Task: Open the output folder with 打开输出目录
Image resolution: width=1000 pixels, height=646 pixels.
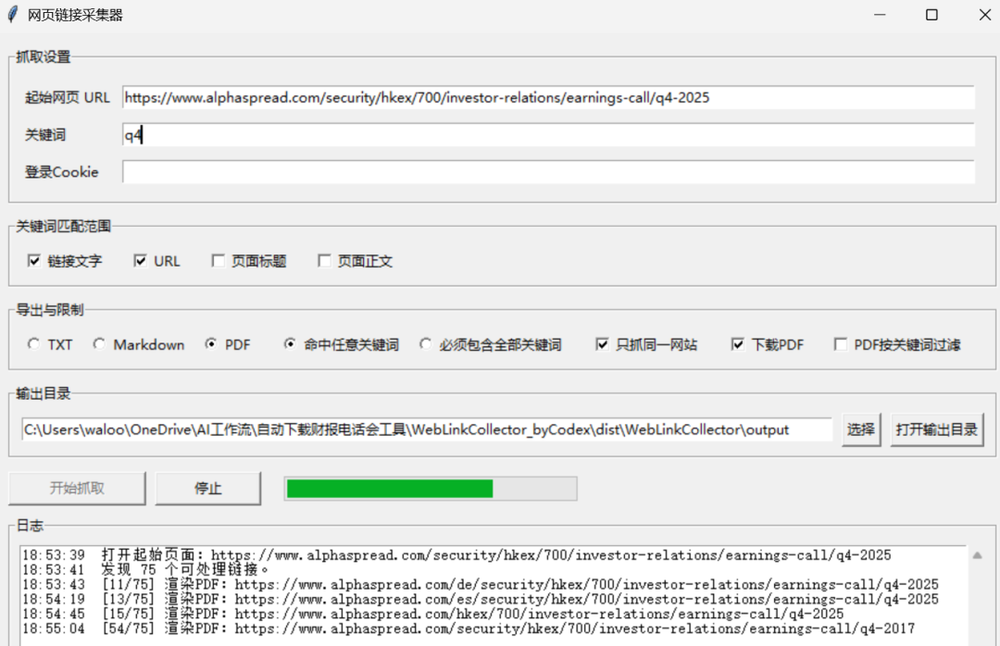Action: tap(936, 430)
